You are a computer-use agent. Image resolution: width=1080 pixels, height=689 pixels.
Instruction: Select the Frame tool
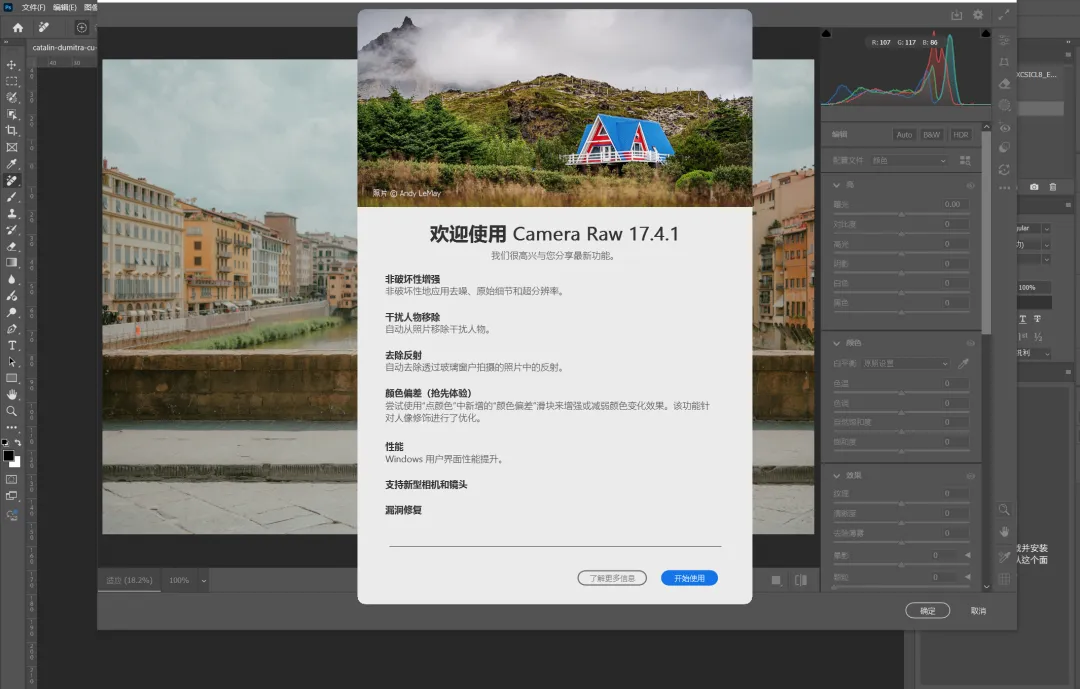point(12,147)
